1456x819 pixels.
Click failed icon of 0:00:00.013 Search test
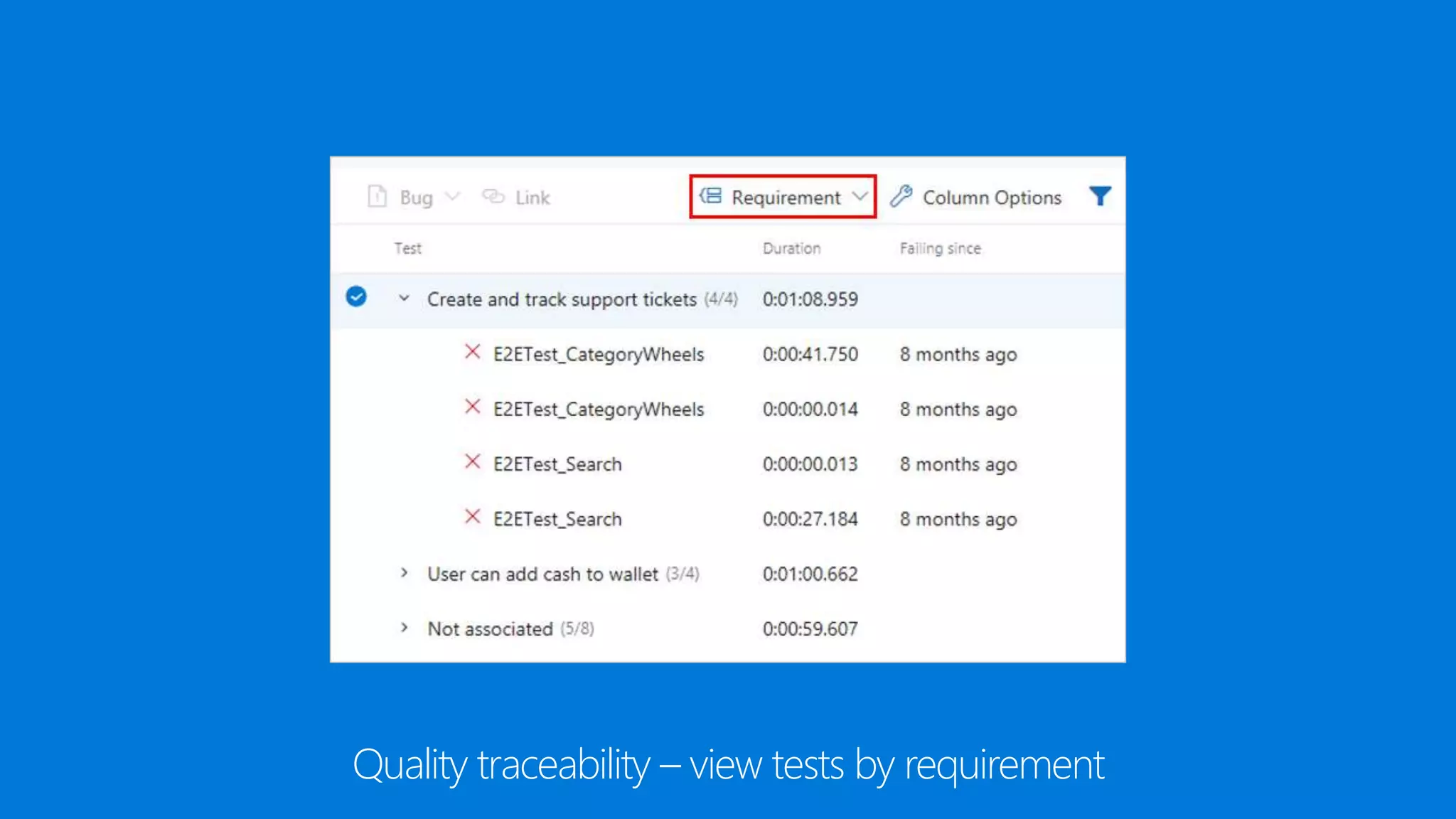point(472,461)
